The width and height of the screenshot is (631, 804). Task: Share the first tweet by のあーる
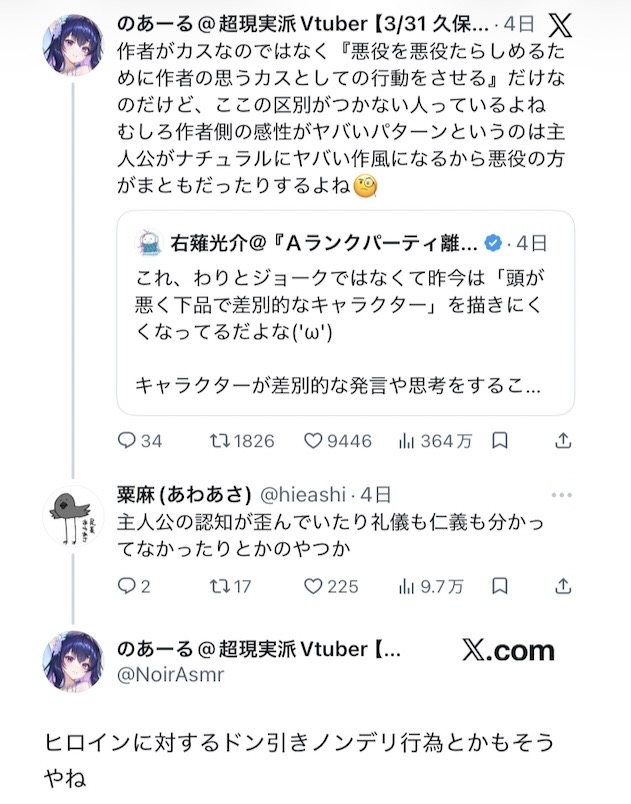click(563, 440)
